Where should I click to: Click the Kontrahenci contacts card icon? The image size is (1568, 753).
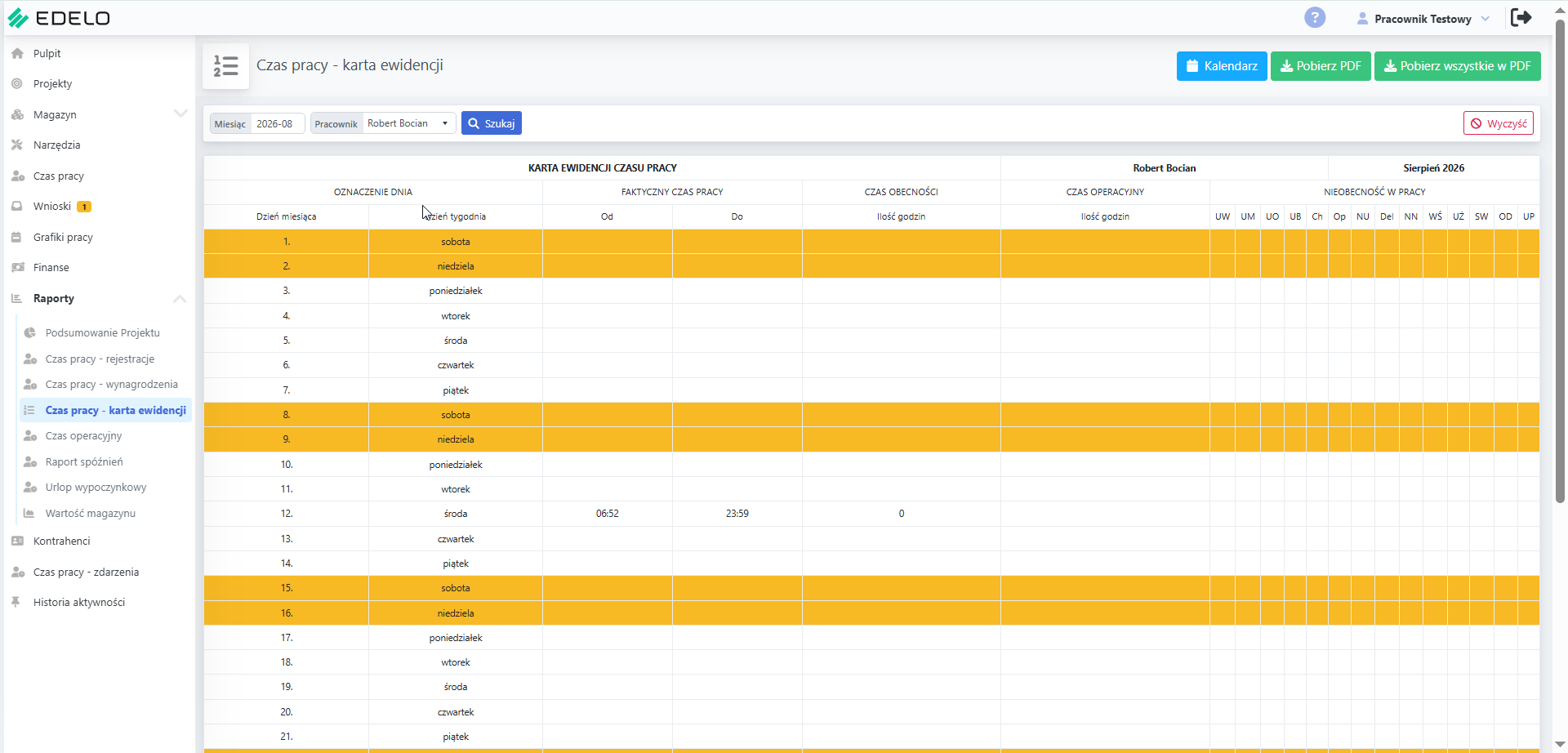[17, 541]
